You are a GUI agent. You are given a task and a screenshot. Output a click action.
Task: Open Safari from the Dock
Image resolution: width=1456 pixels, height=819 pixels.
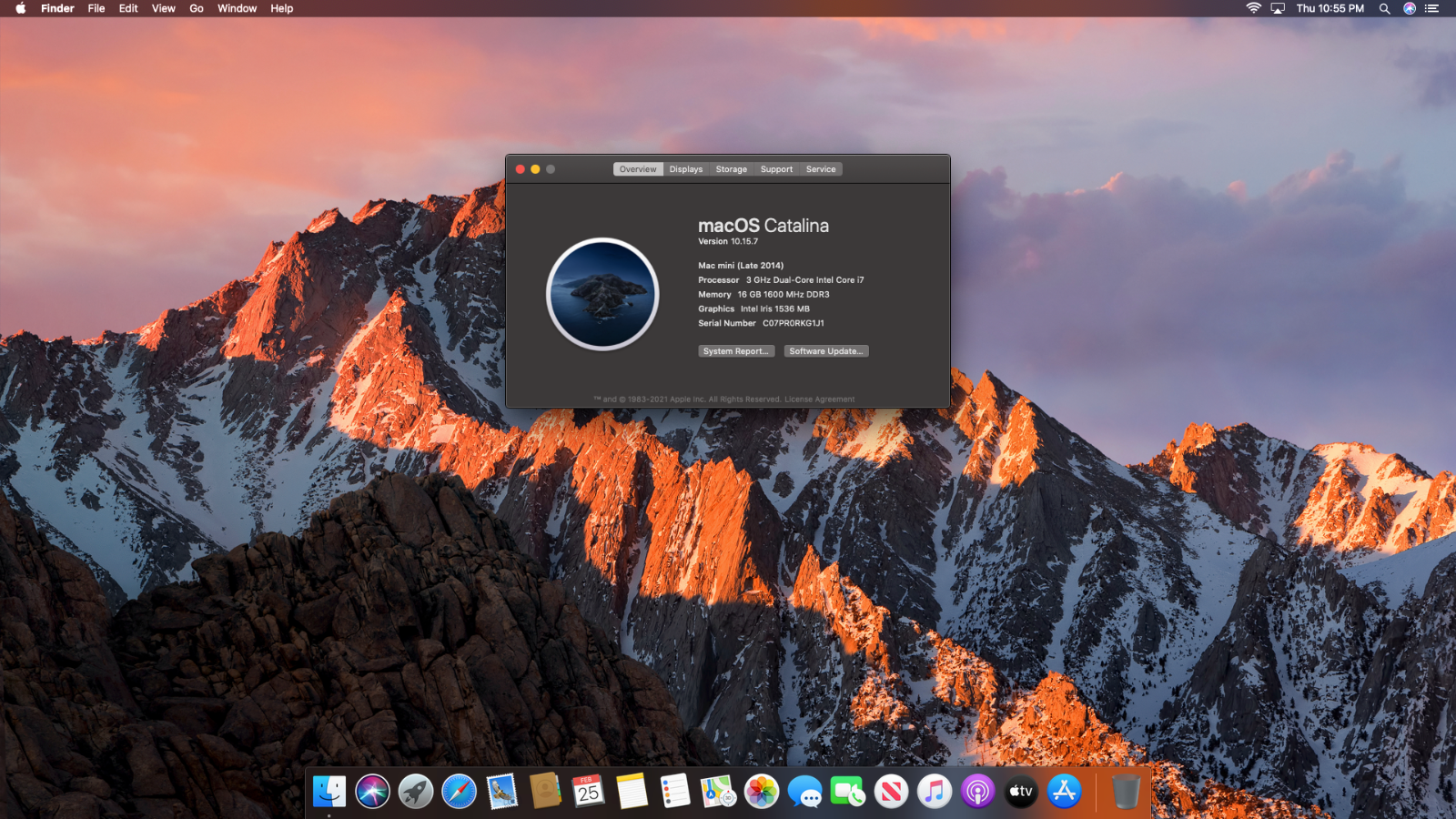459,792
